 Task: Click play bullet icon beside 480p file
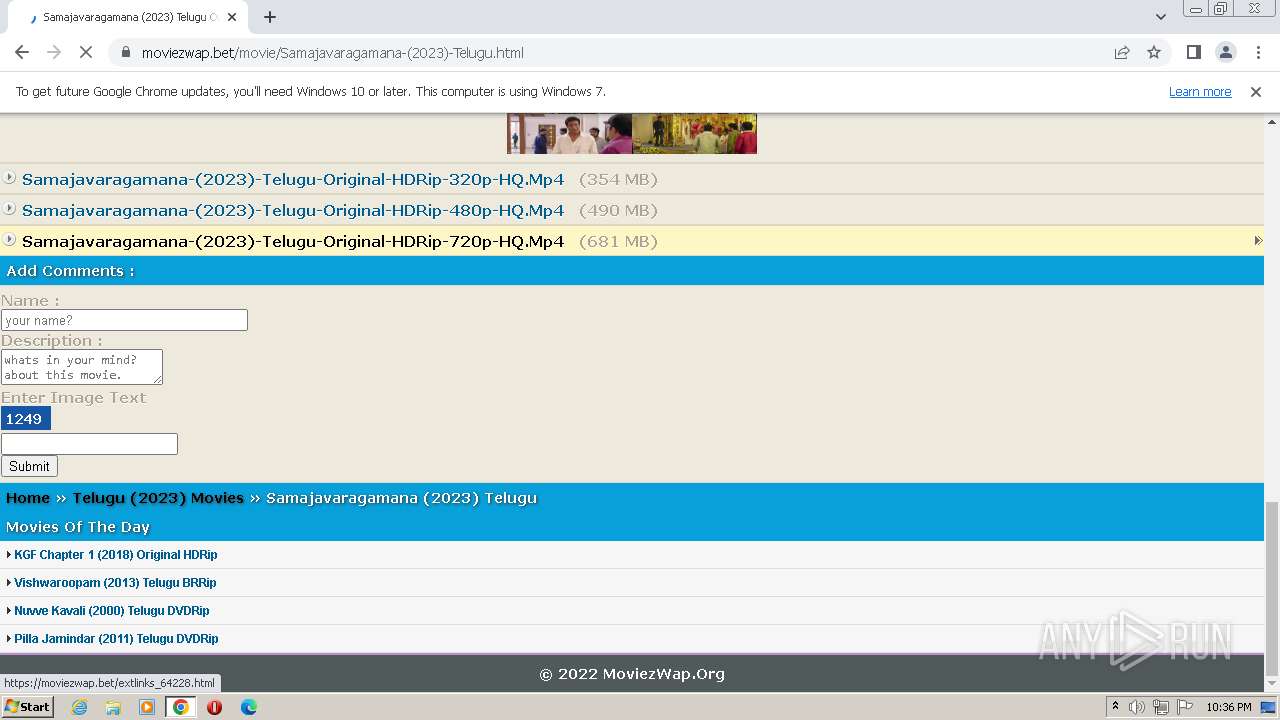(9, 209)
